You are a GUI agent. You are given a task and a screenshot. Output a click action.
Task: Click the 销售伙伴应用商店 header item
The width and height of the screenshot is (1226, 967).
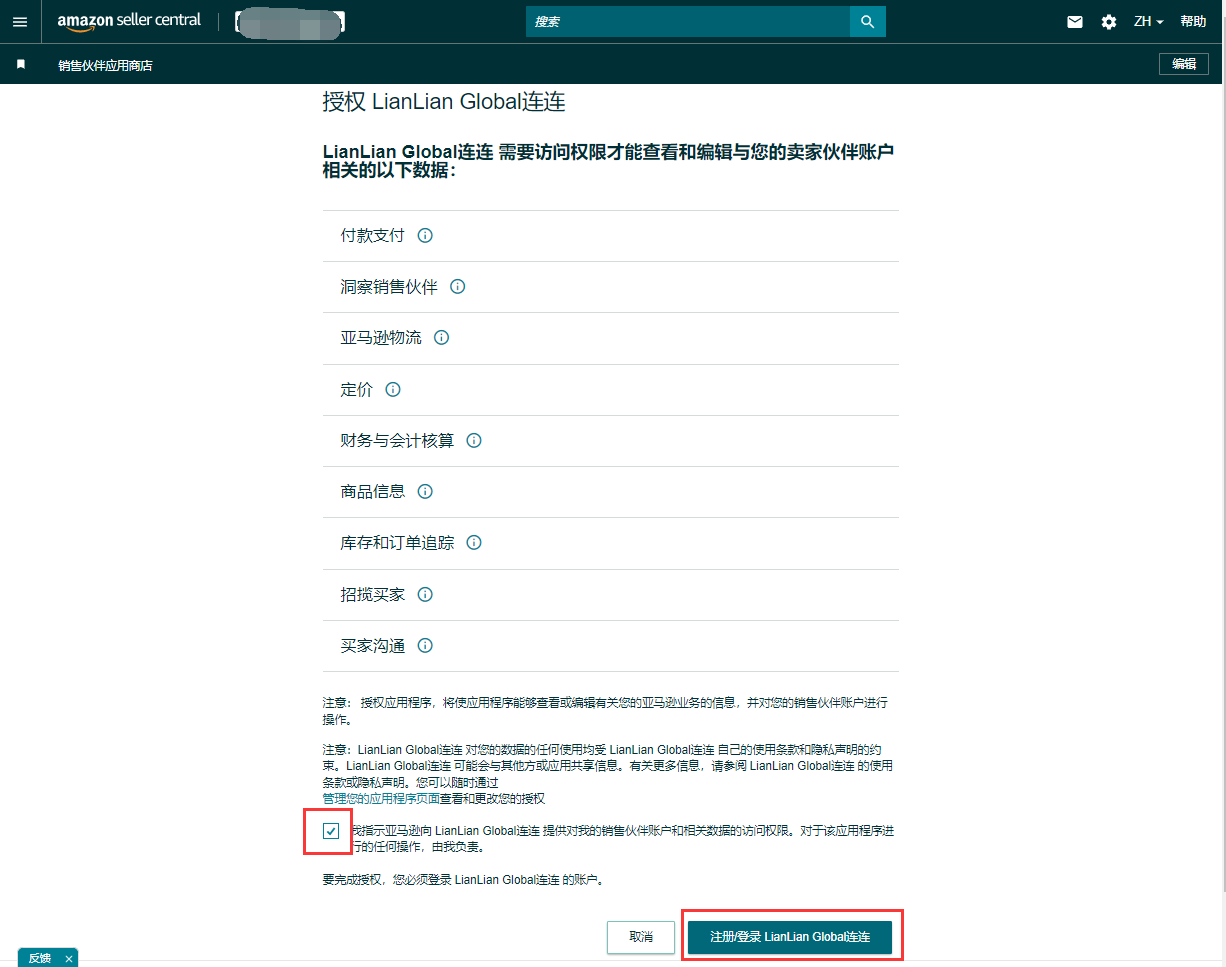(x=105, y=66)
